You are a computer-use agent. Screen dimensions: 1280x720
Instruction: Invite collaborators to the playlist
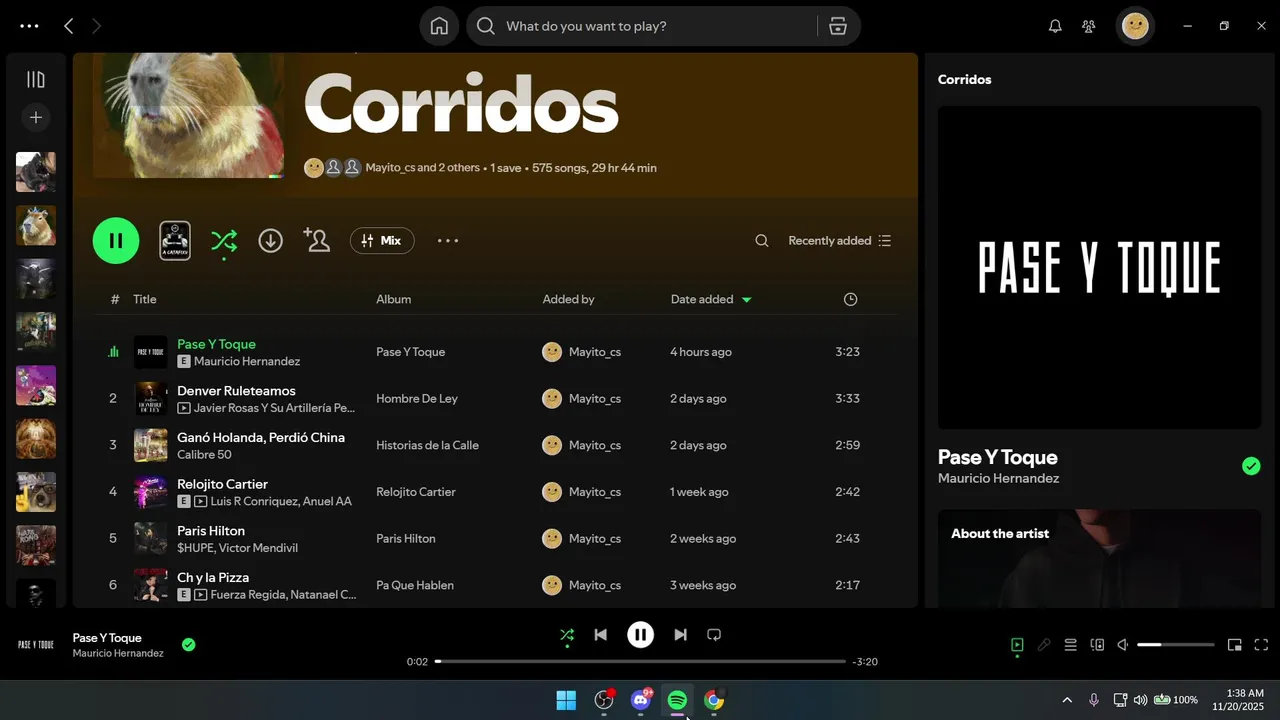(317, 240)
